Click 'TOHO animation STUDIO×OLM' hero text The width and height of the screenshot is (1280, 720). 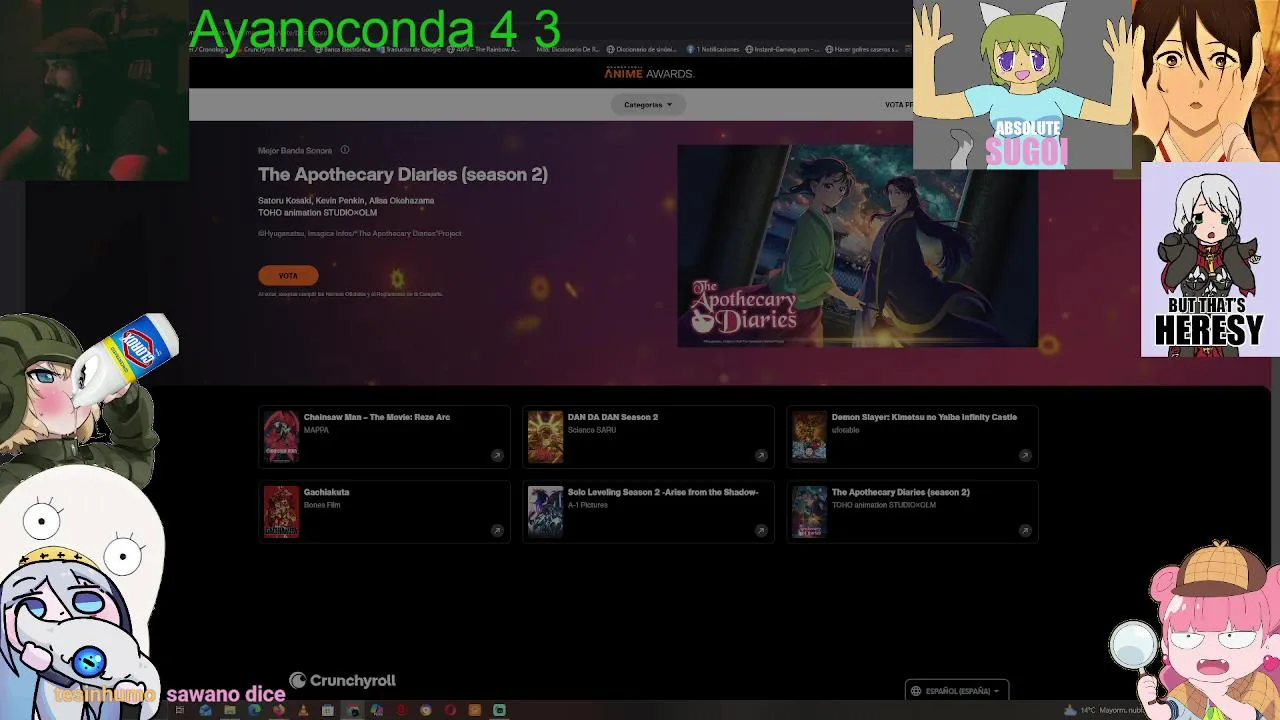[x=317, y=213]
